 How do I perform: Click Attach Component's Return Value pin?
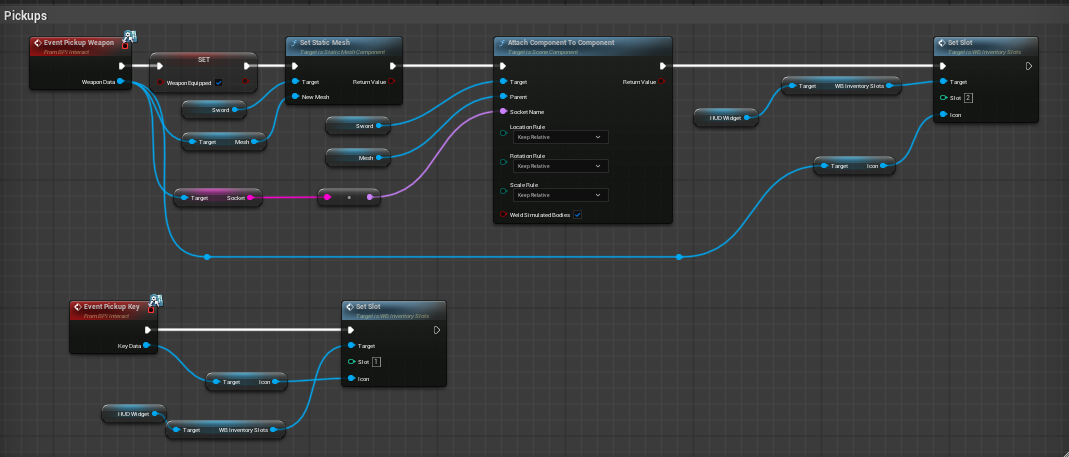pos(663,82)
